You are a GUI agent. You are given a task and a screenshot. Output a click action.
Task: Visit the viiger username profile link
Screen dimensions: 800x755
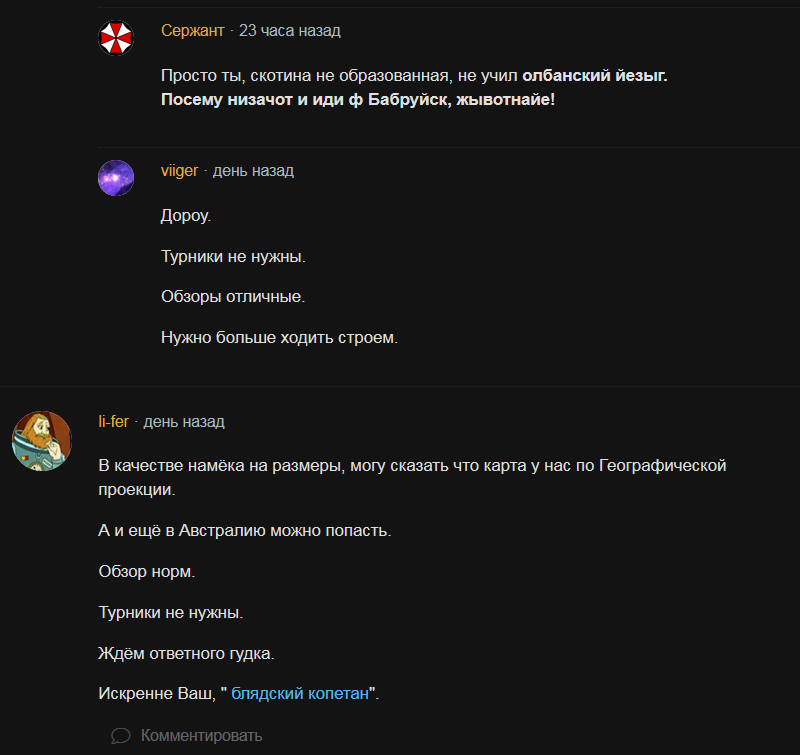[x=180, y=171]
